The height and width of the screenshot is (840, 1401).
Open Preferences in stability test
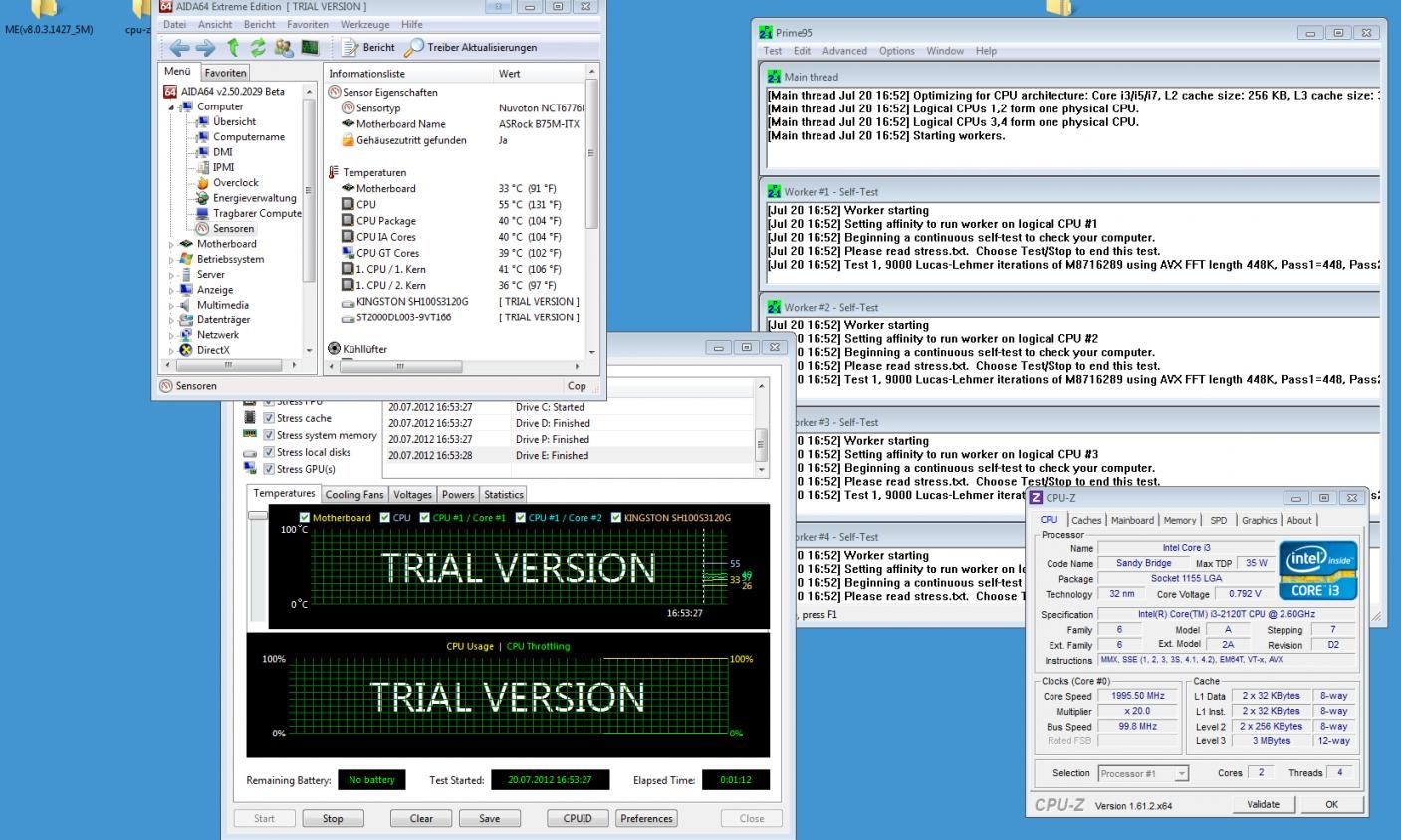(646, 818)
